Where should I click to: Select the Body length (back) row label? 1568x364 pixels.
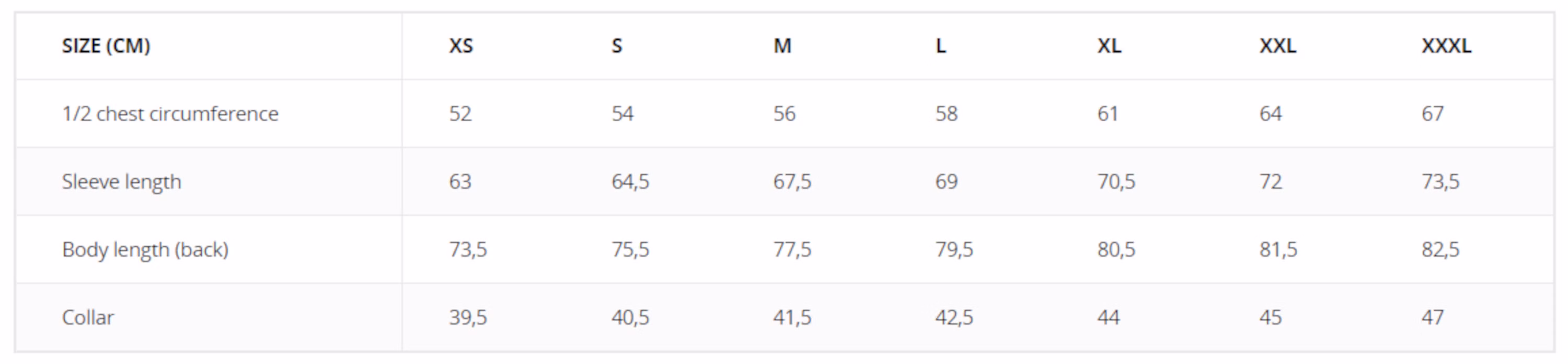(145, 249)
